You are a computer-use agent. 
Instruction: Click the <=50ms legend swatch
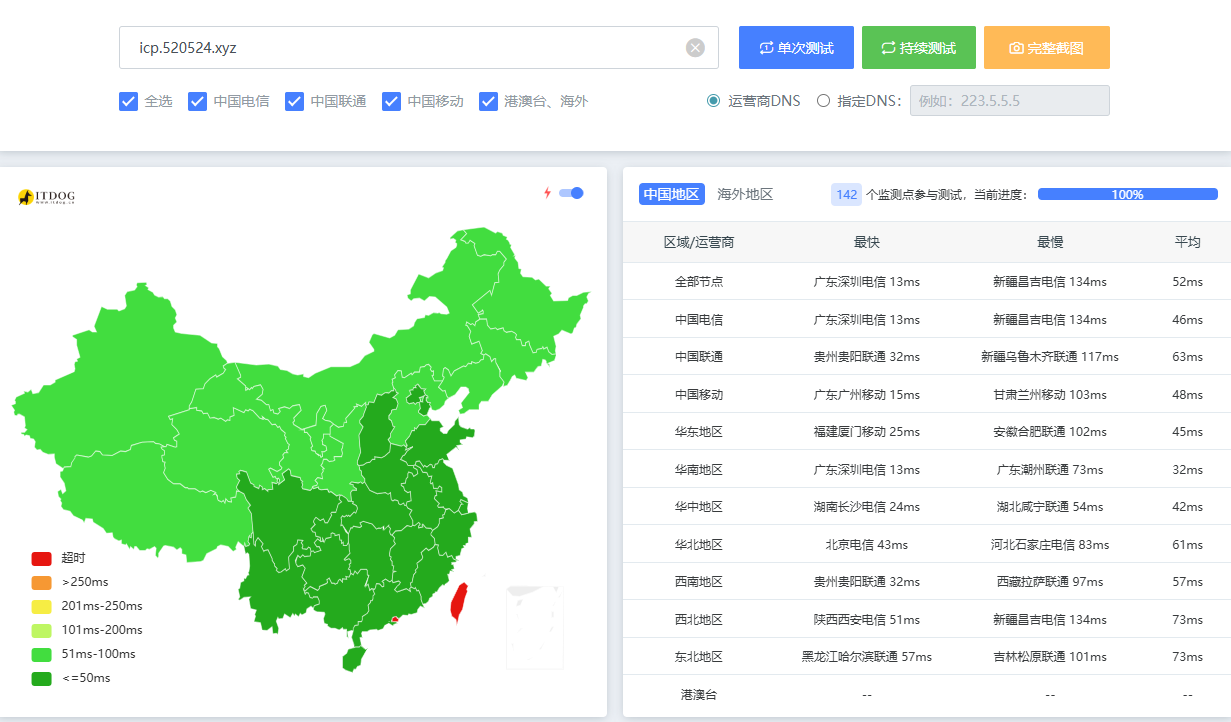coord(41,678)
